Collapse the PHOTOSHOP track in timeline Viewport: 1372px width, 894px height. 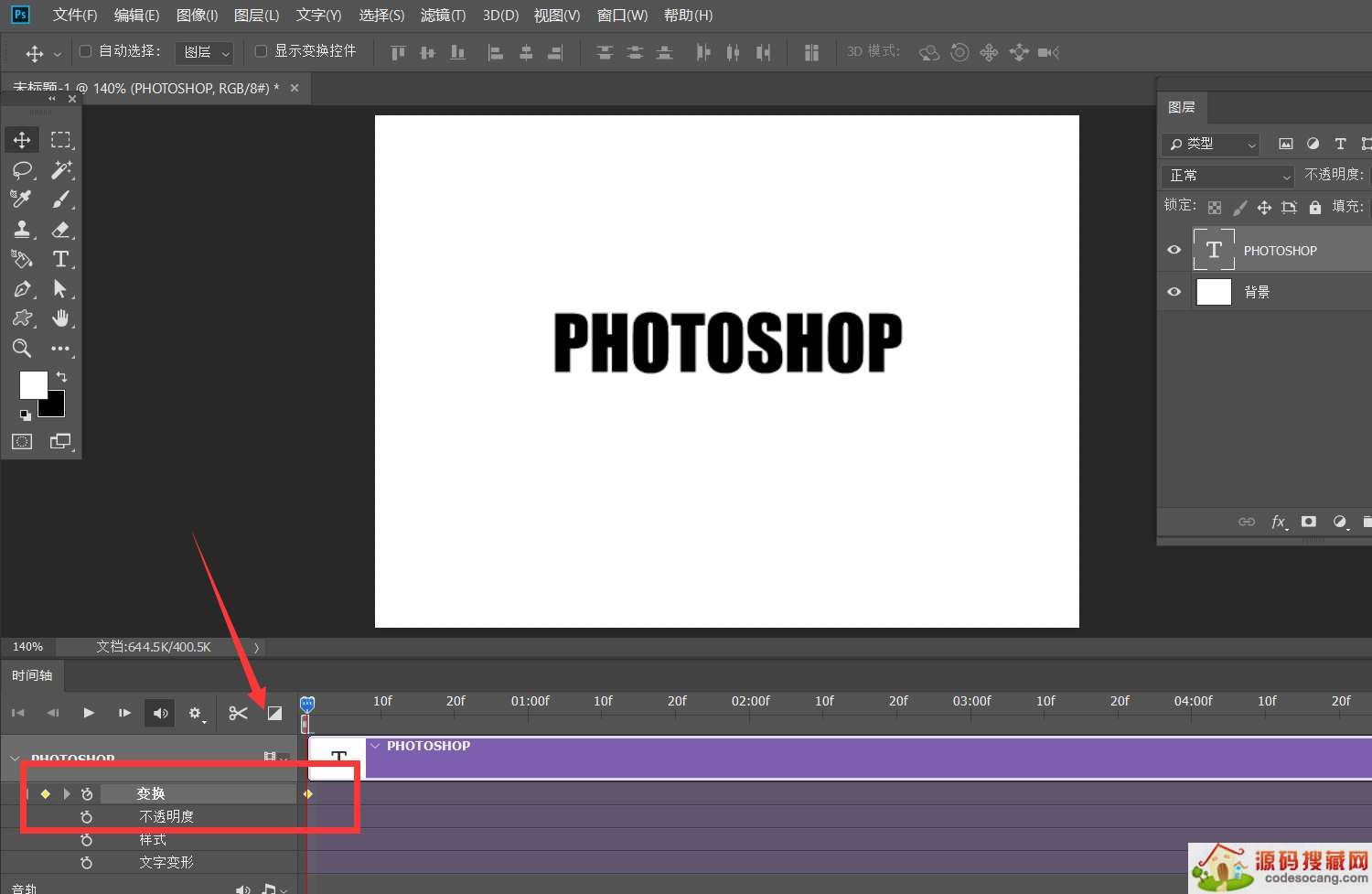(15, 759)
